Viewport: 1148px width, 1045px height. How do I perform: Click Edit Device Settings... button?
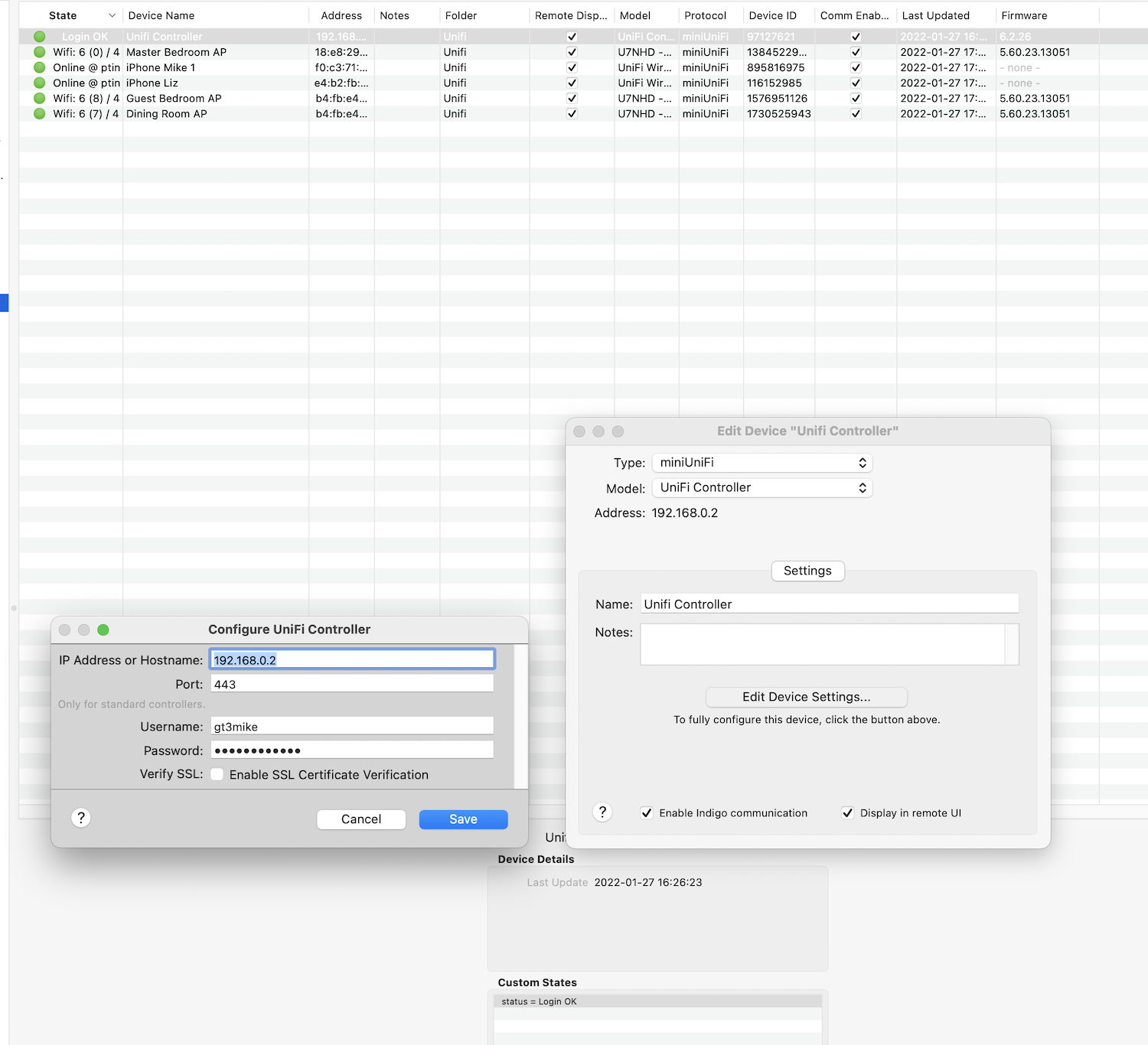(x=807, y=697)
